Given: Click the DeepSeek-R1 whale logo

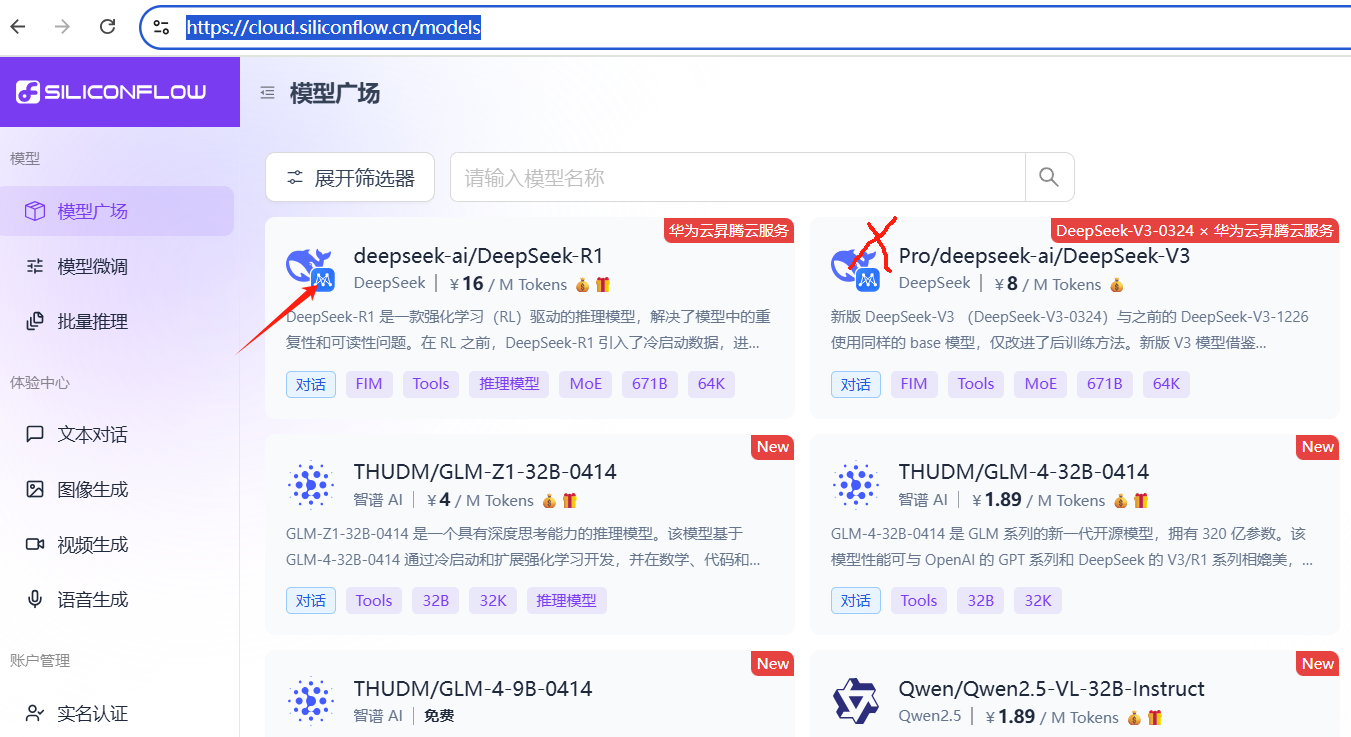Looking at the screenshot, I should click(x=311, y=269).
